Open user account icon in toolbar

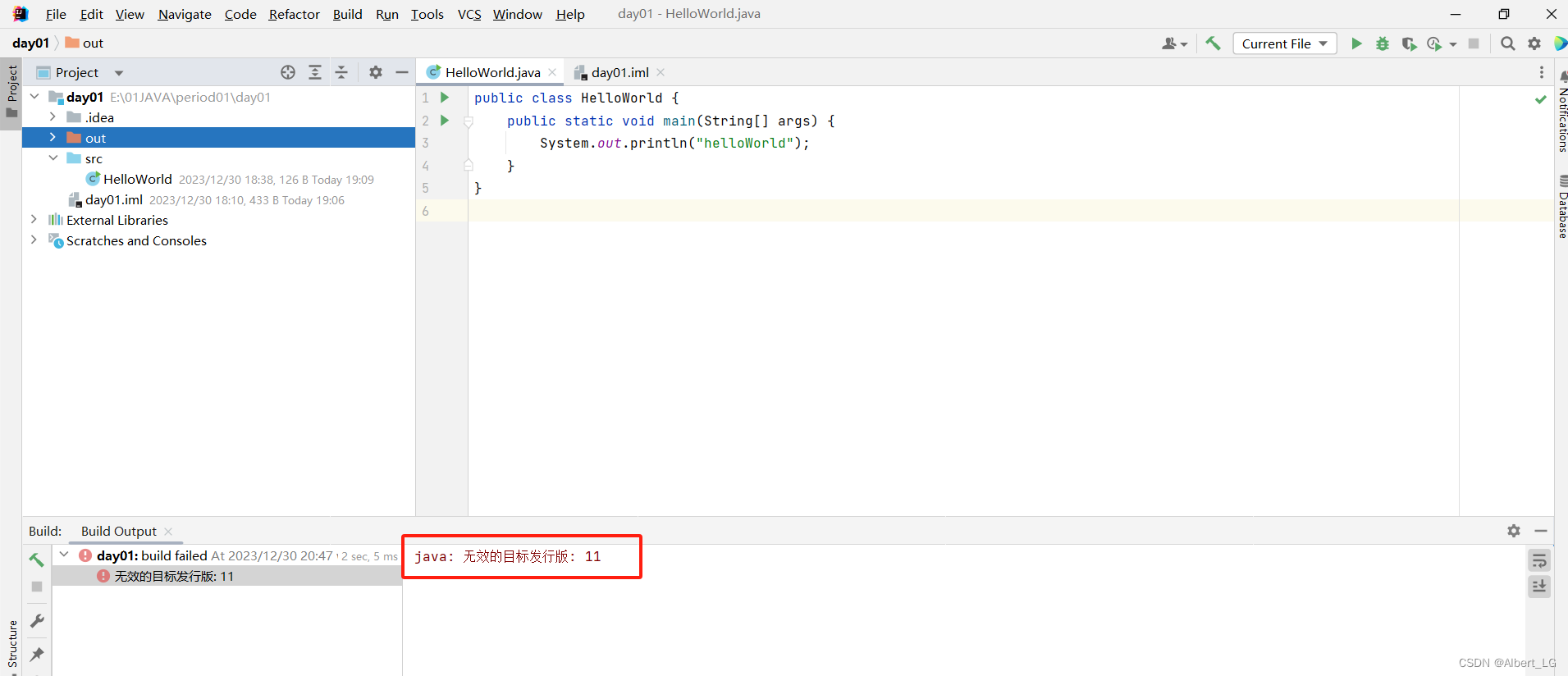[x=1174, y=43]
